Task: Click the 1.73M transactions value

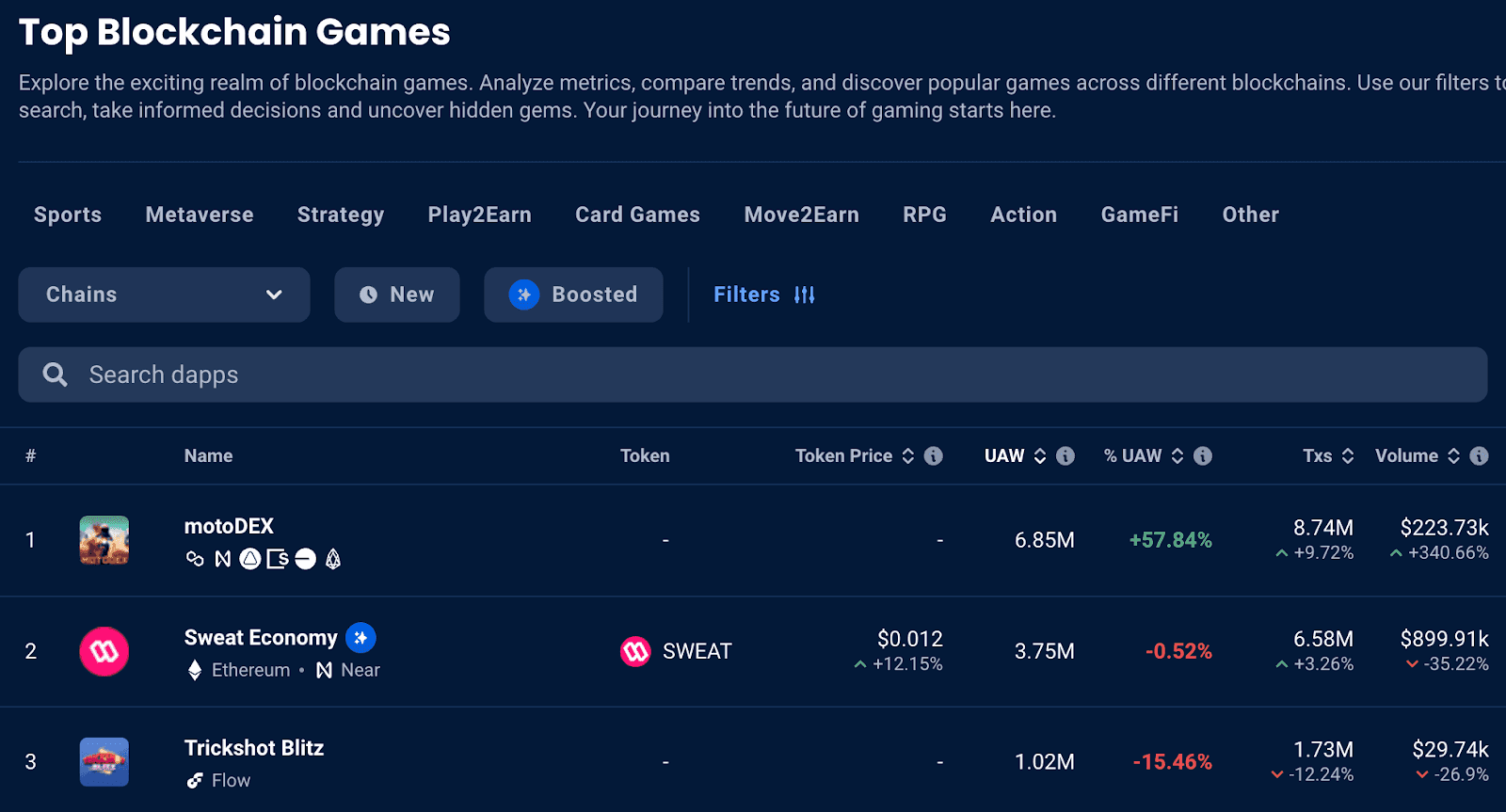Action: 1323,750
